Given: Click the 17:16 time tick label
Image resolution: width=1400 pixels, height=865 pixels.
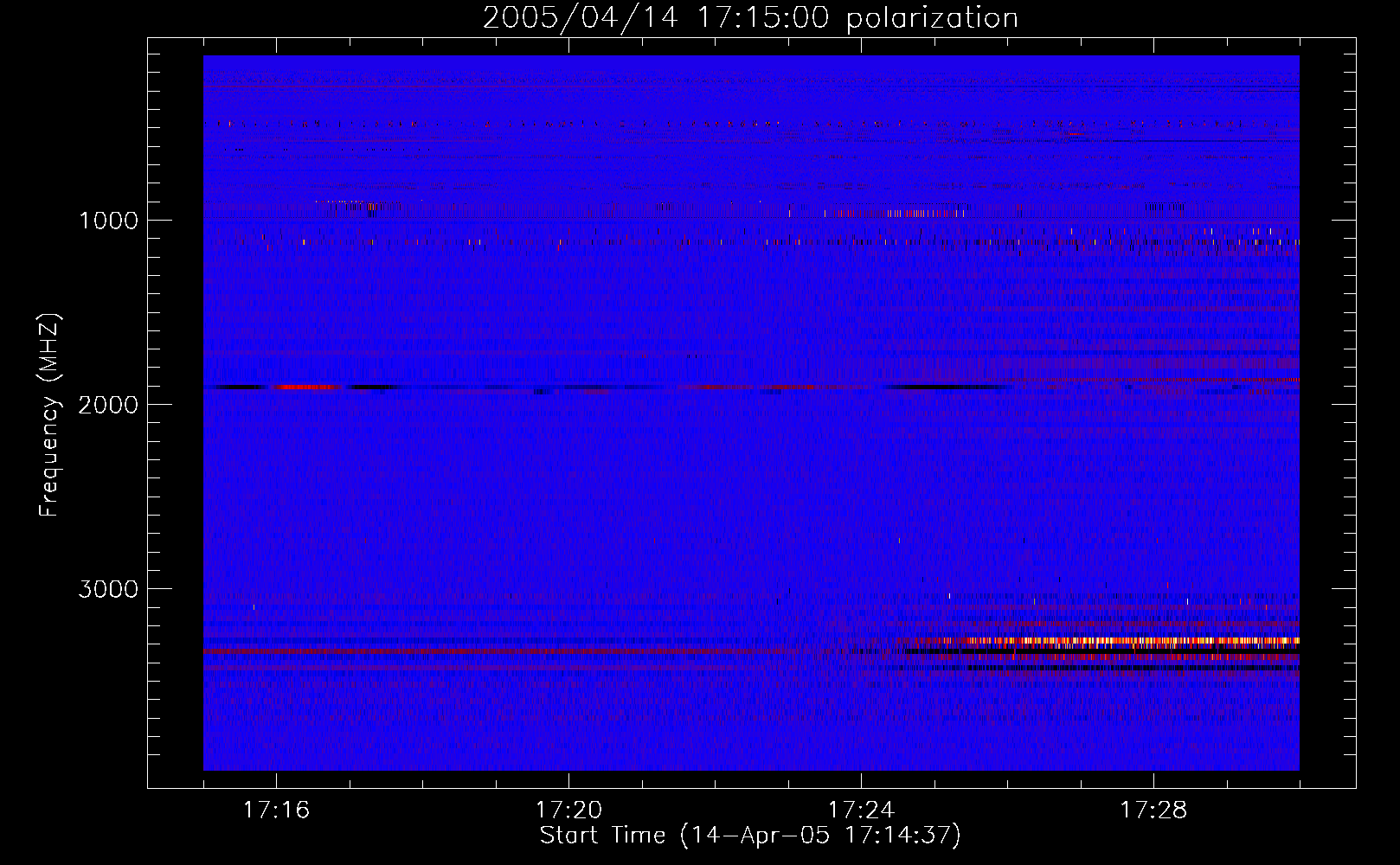Looking at the screenshot, I should 276,811.
